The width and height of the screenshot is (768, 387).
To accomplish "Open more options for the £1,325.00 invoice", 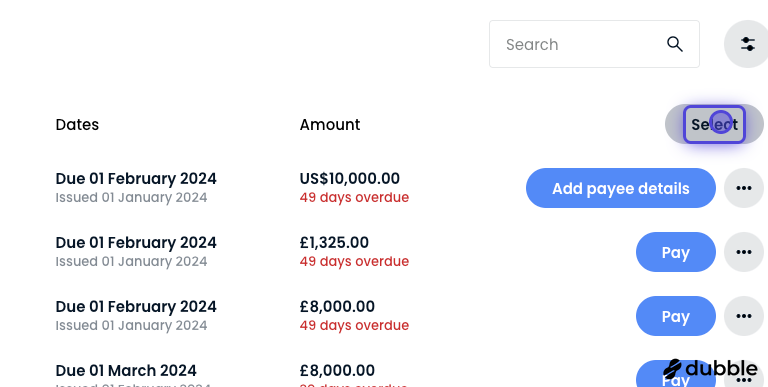I will coord(744,252).
